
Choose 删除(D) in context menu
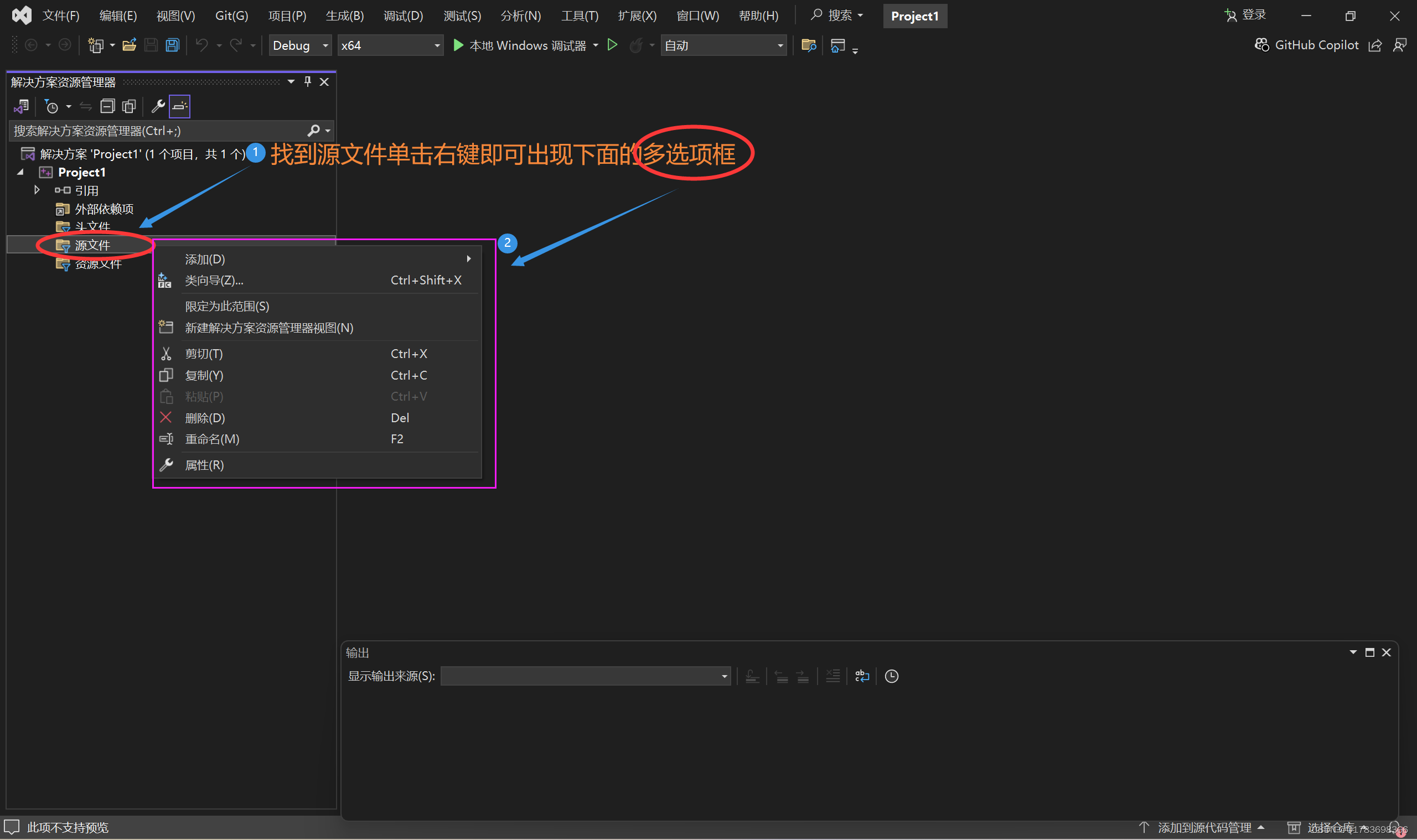(x=318, y=418)
